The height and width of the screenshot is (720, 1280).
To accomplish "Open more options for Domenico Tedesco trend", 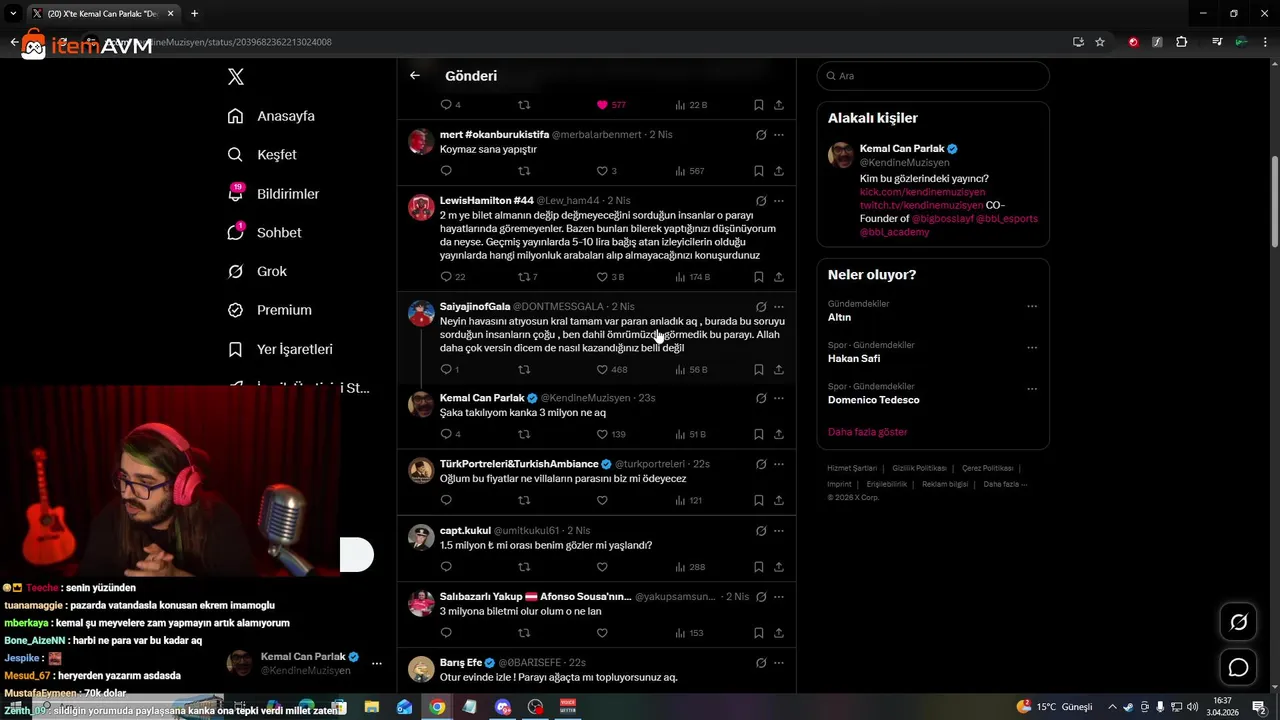I will point(1032,389).
